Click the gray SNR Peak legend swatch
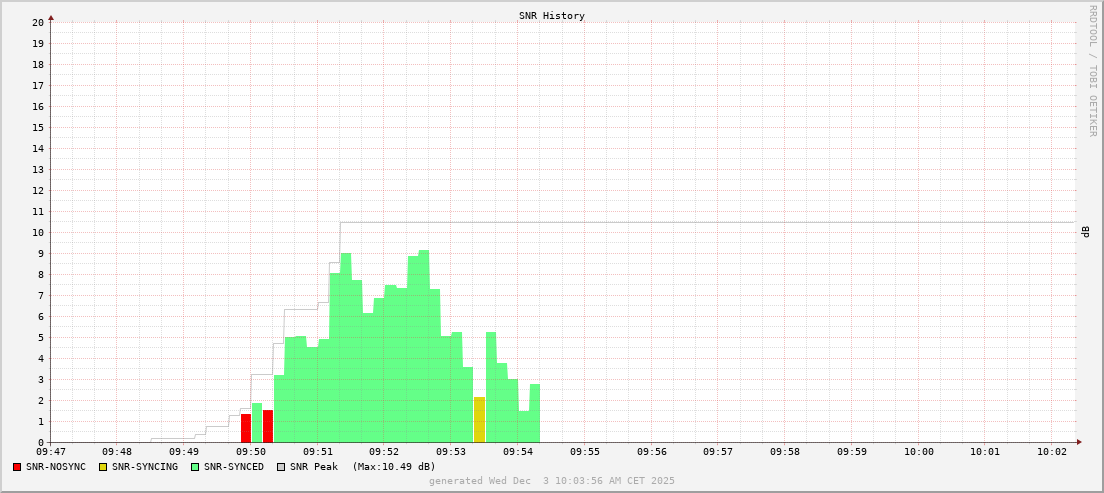Image resolution: width=1104 pixels, height=493 pixels. [x=281, y=467]
